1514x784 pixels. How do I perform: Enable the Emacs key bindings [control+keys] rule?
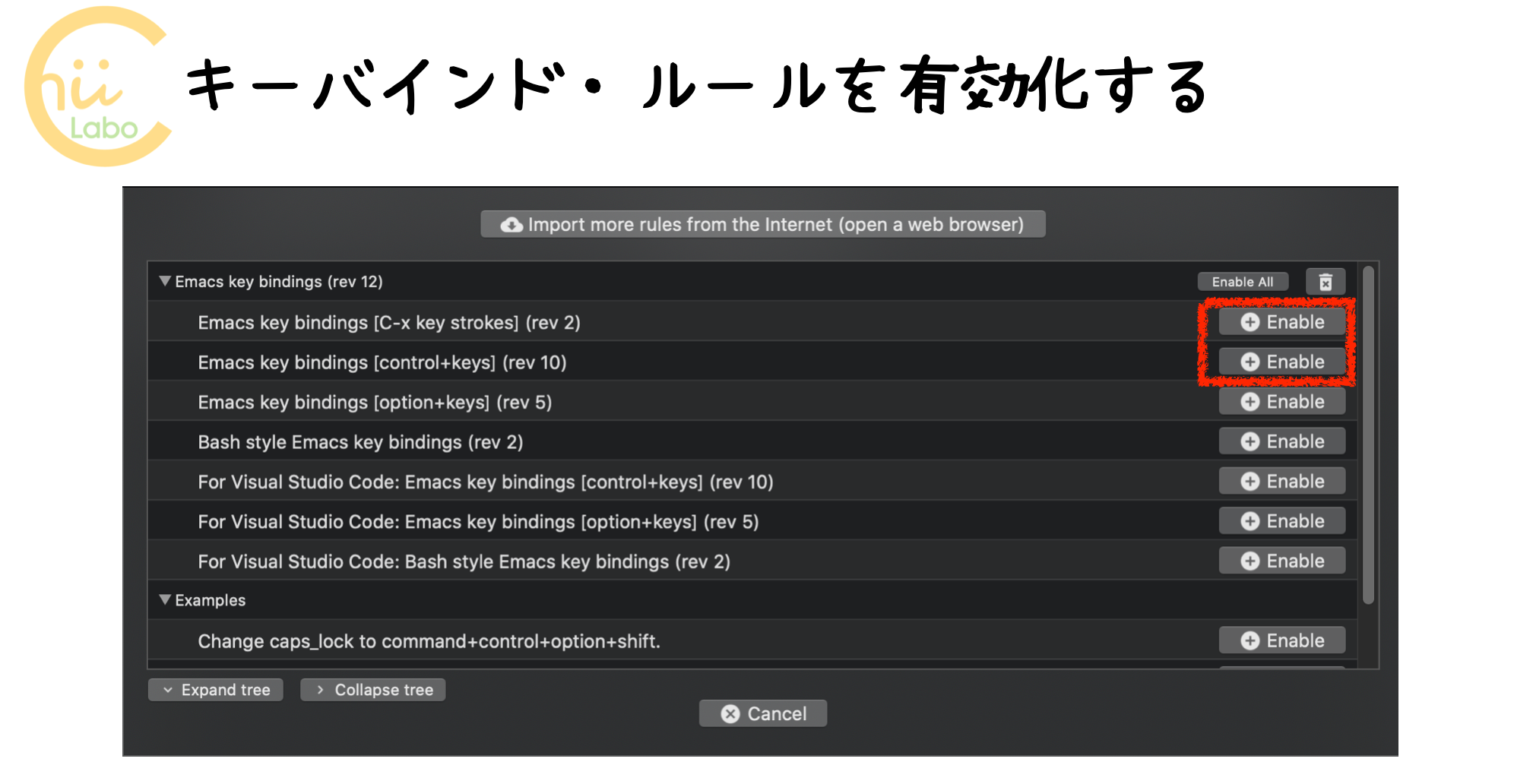[1281, 362]
